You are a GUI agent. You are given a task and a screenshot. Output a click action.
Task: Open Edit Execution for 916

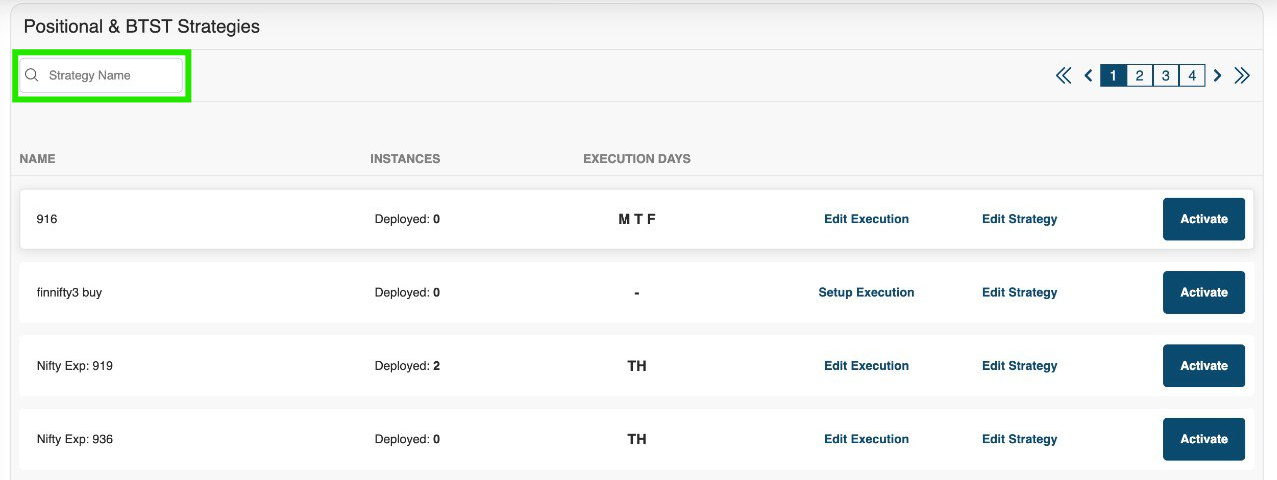[866, 219]
